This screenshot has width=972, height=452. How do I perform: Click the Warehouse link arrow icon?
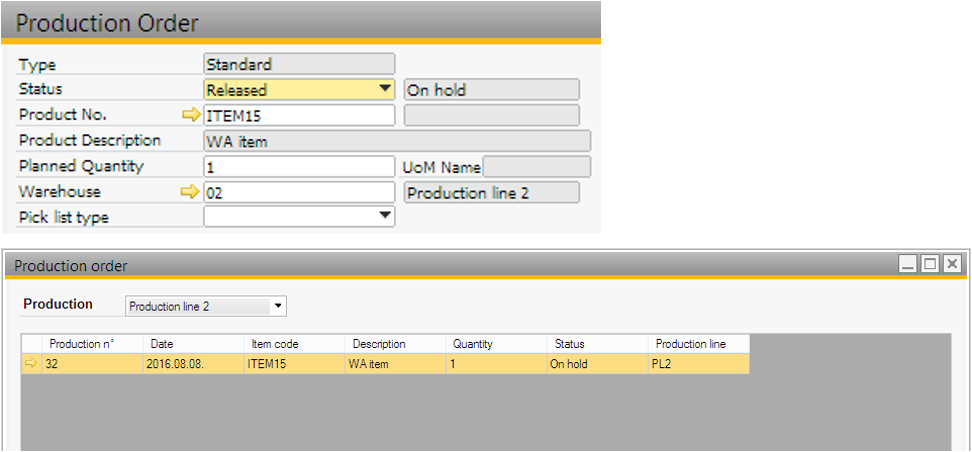(190, 193)
